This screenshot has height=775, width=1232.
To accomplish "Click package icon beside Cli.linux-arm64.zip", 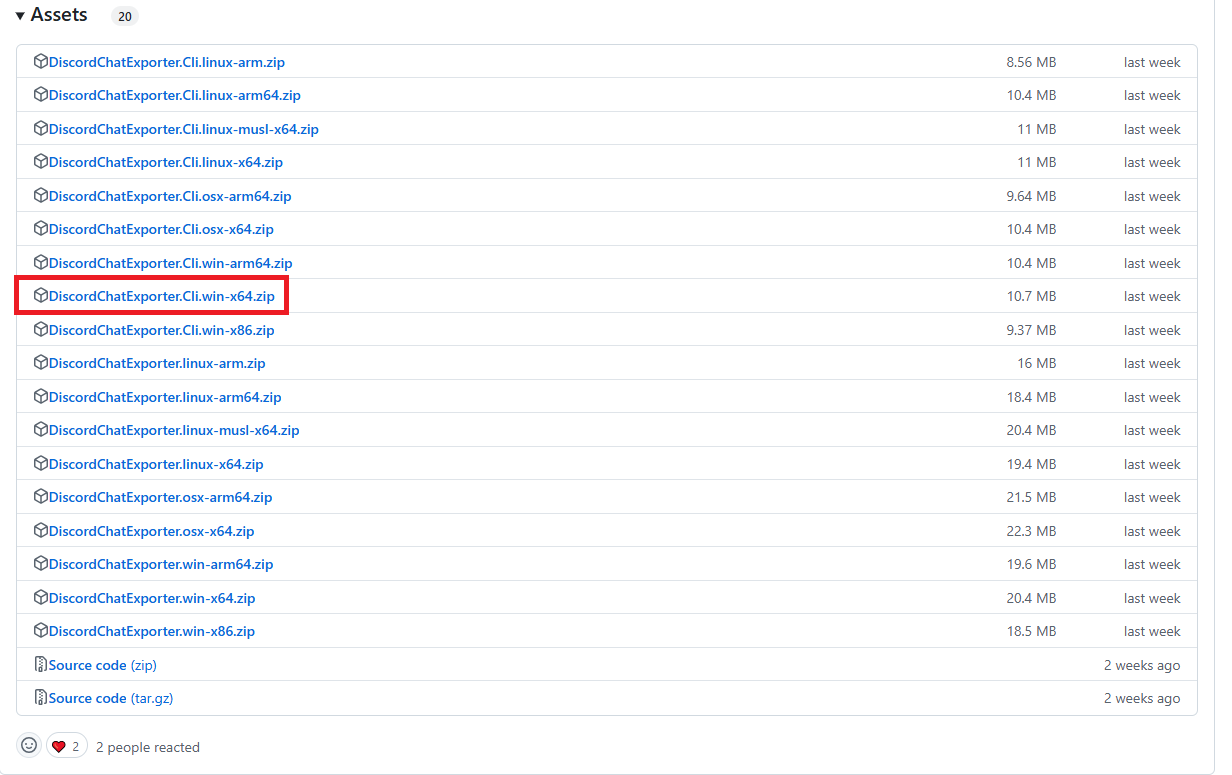I will (41, 95).
